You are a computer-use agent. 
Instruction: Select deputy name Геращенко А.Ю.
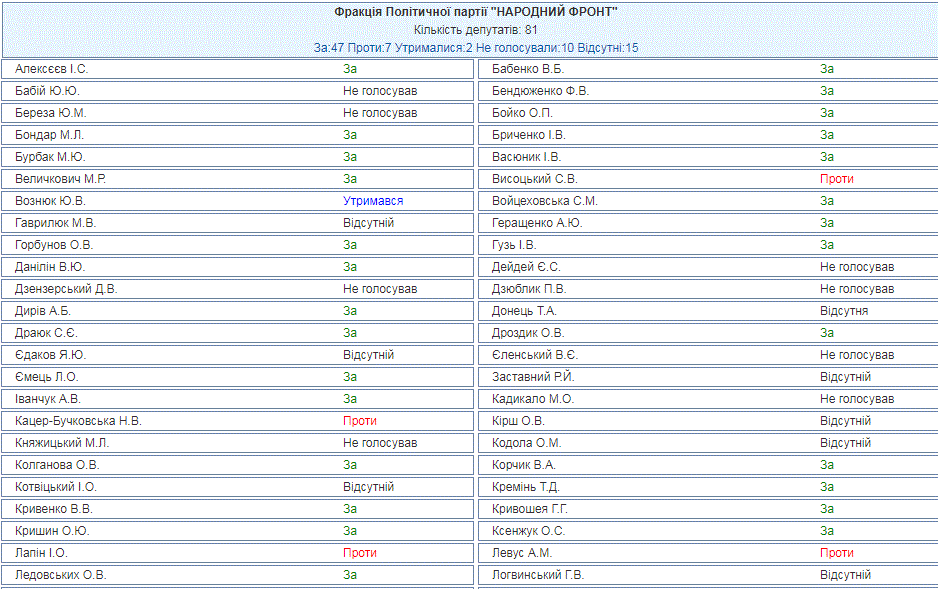537,223
